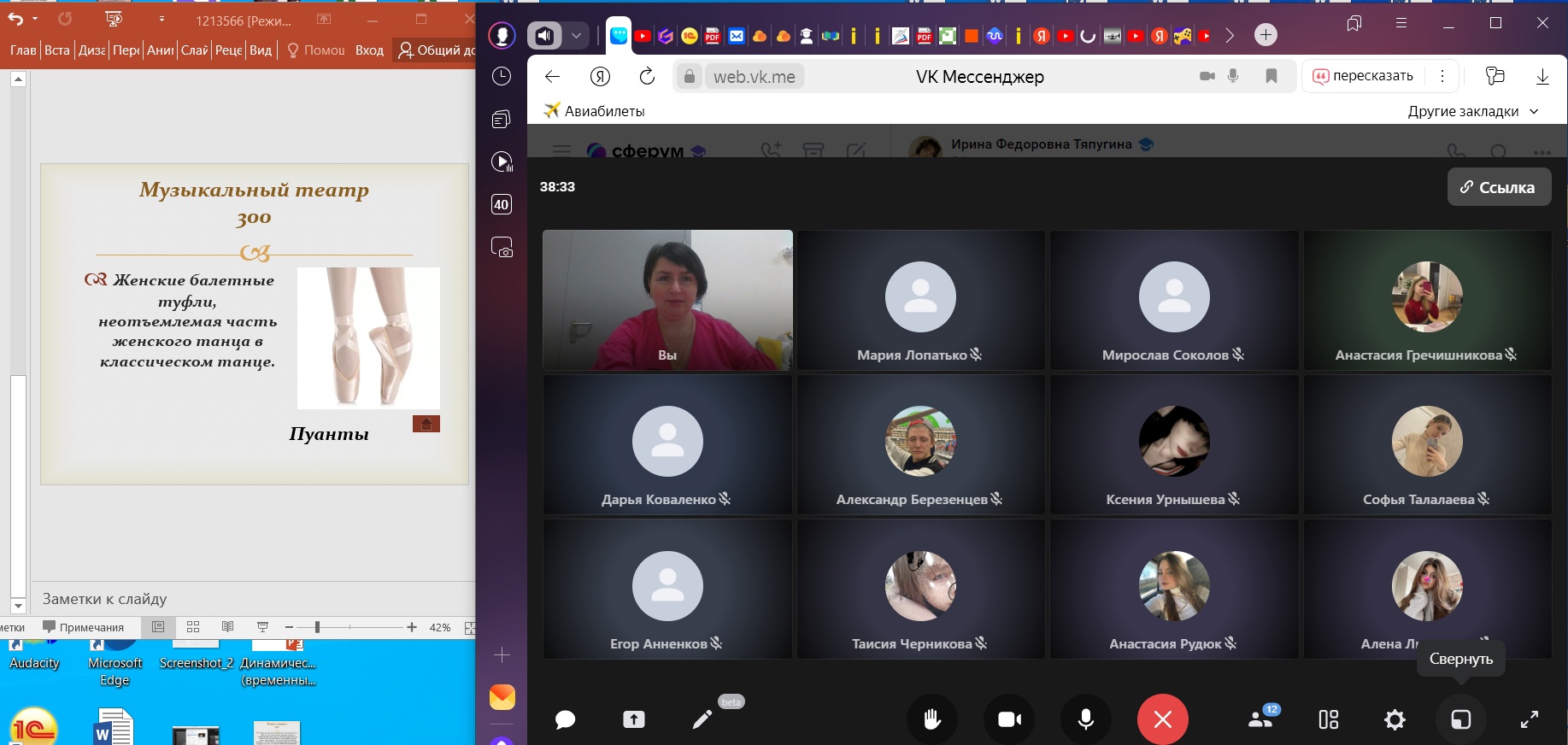Open browser history clock icon in sidebar
1568x745 pixels.
[502, 76]
